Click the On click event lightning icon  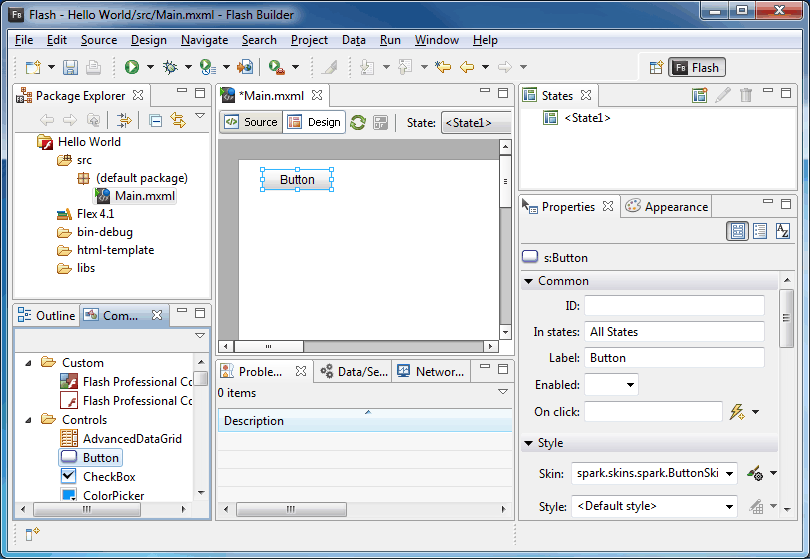tap(737, 412)
